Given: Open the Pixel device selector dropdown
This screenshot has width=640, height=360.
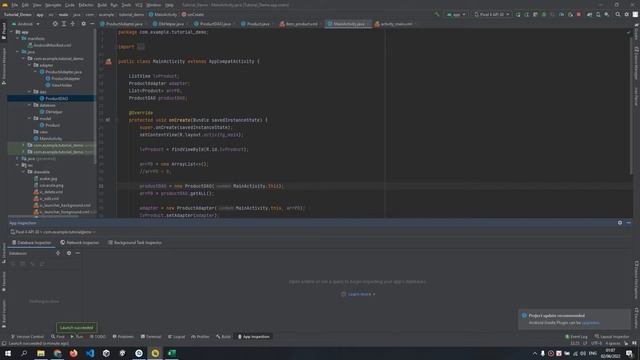Looking at the screenshot, I should 491,14.
